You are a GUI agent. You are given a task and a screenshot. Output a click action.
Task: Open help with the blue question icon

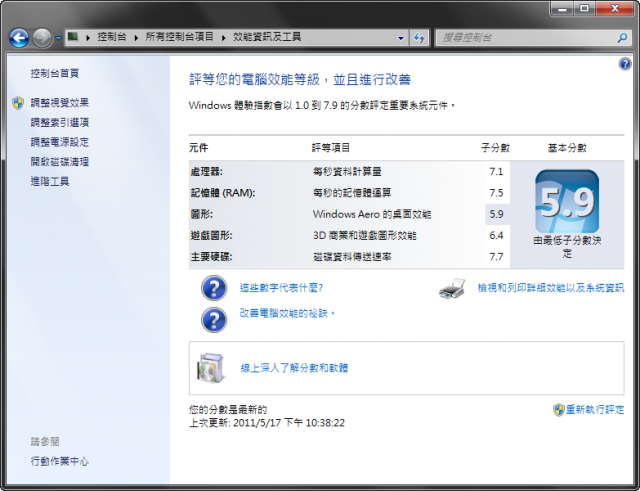625,64
